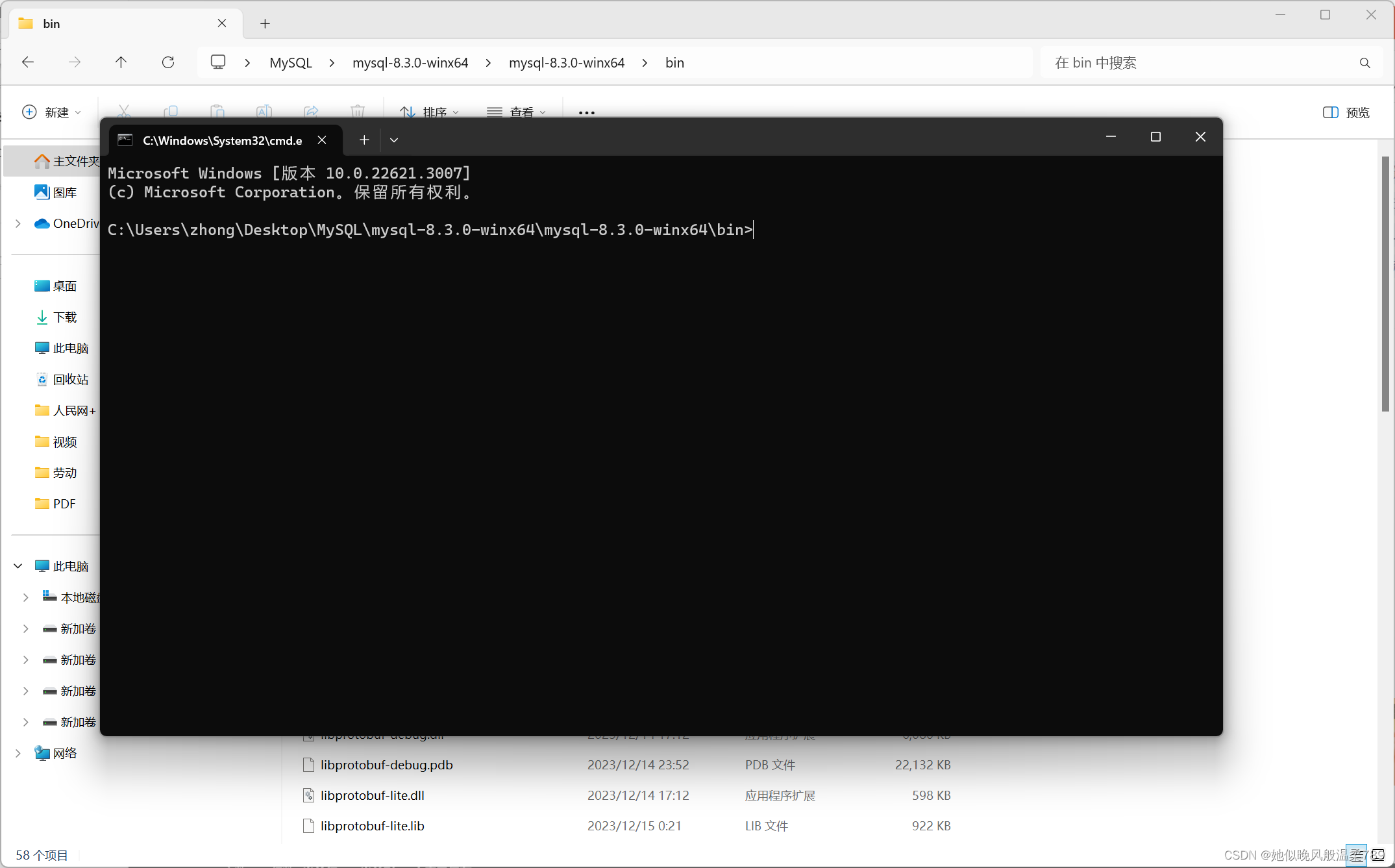Select first mysql-8.3.0-winx64 breadcrumb
This screenshot has height=868, width=1395.
click(x=410, y=63)
